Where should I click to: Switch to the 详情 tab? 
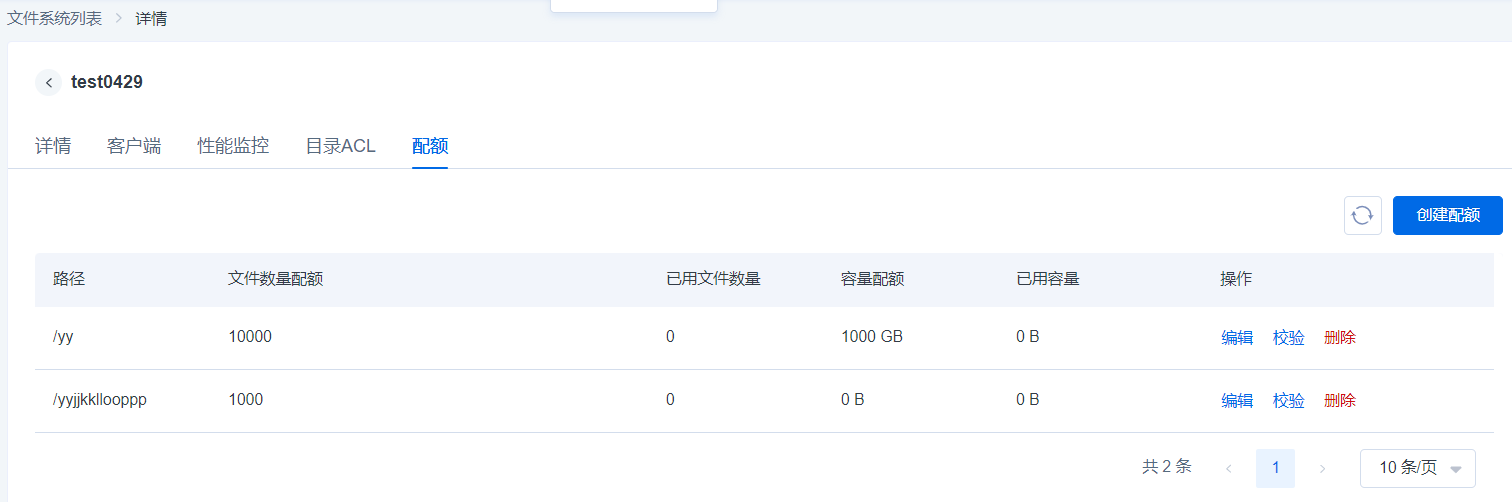[53, 146]
